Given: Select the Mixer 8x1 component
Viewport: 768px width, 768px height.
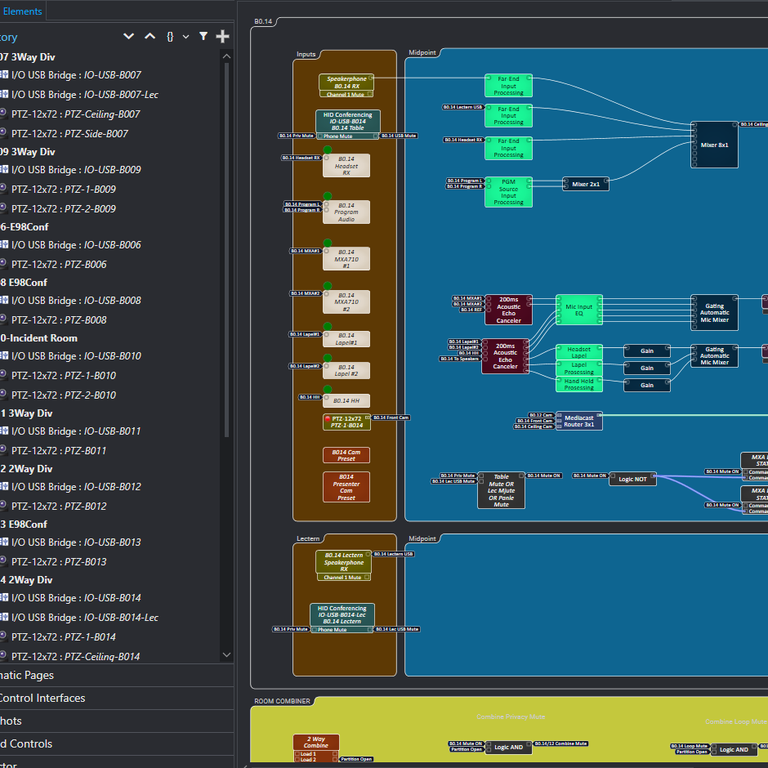Looking at the screenshot, I should pos(714,145).
